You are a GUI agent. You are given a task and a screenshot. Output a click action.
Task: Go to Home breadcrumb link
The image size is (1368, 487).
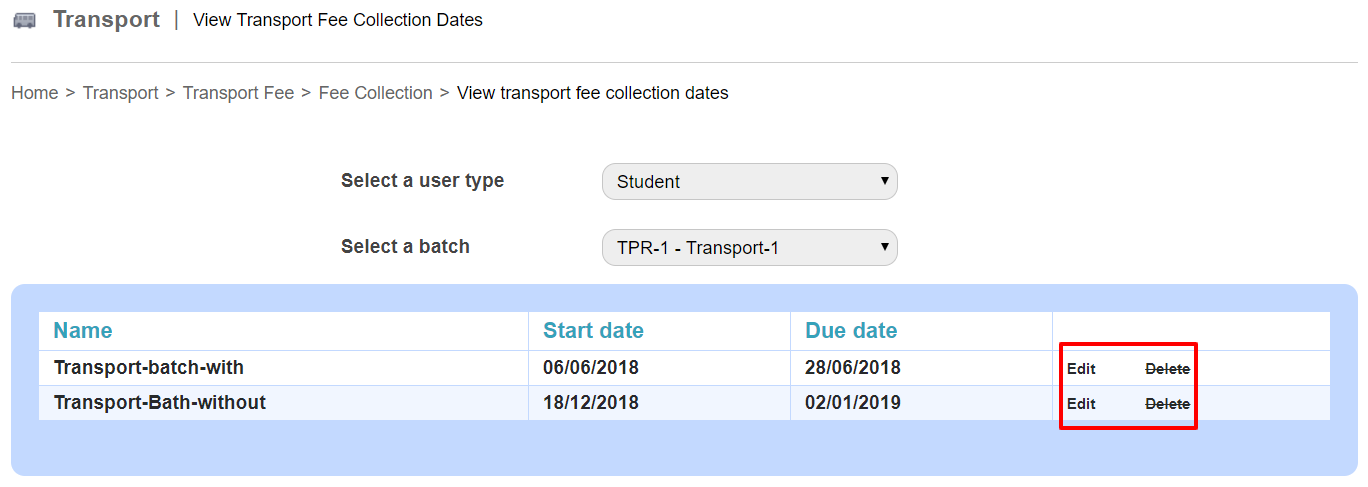[x=35, y=93]
